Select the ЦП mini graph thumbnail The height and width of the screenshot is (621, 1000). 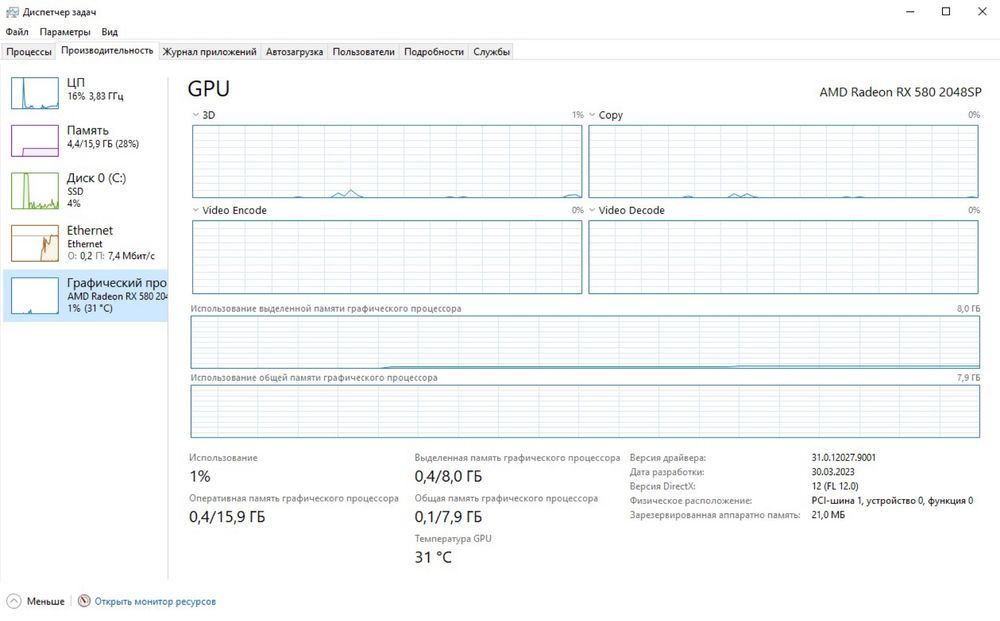[x=35, y=93]
